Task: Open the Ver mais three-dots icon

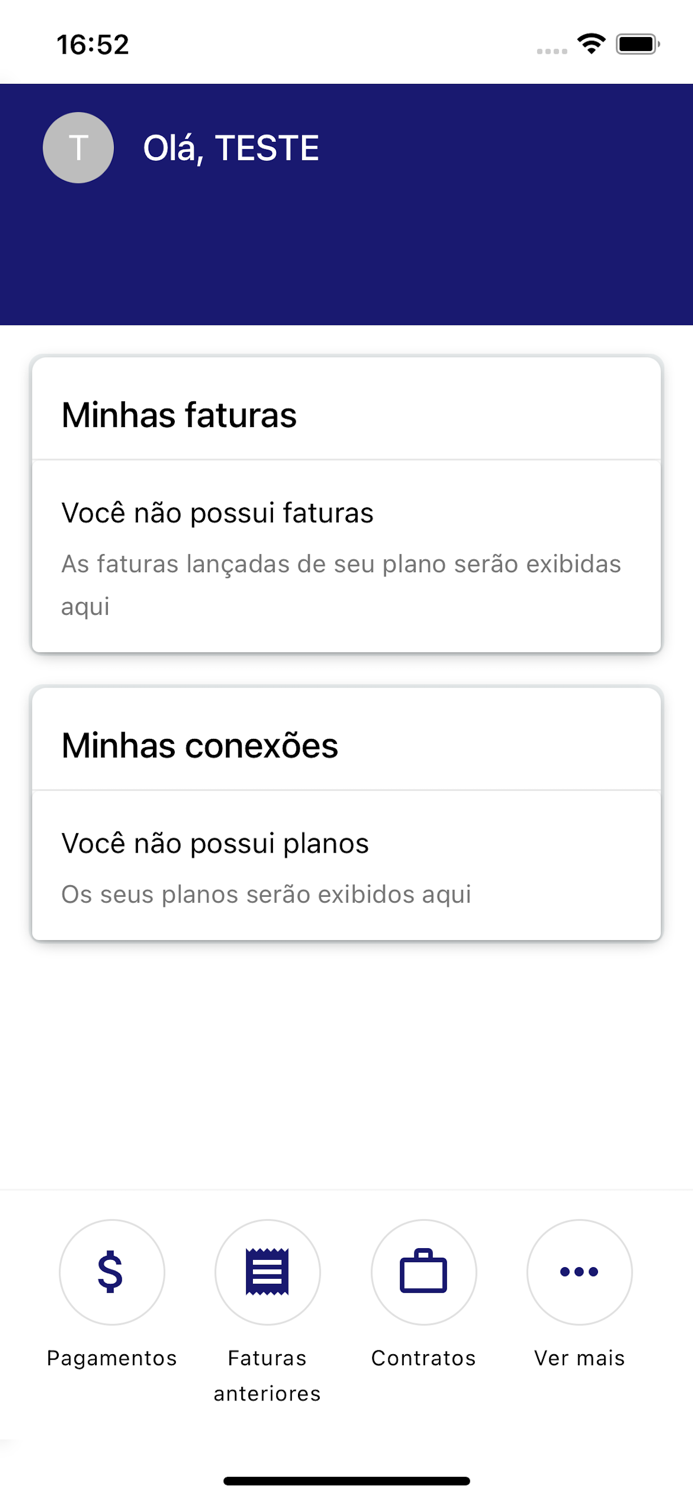Action: point(579,1272)
